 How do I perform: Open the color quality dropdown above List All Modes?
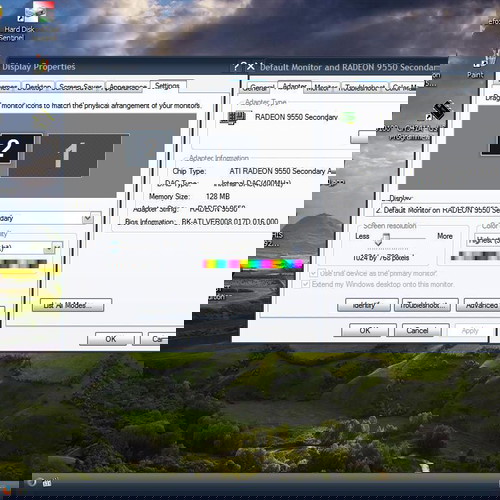coord(30,248)
